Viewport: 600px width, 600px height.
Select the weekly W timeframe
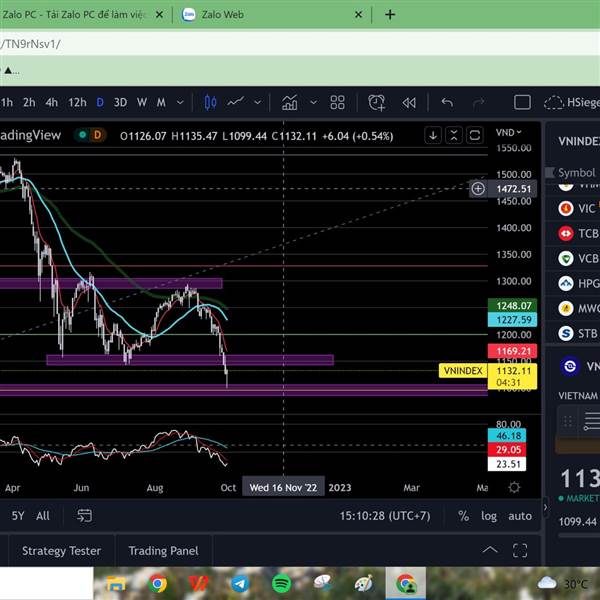click(142, 103)
